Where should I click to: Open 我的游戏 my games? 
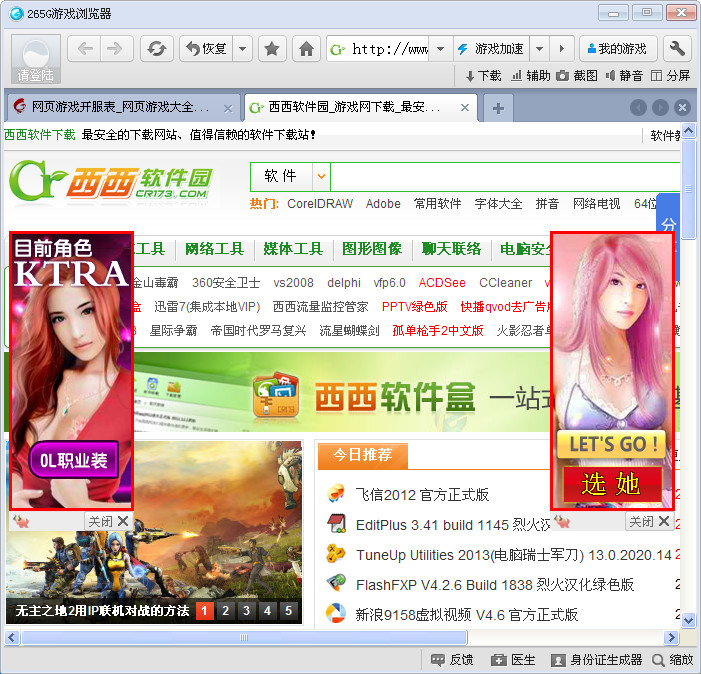618,48
